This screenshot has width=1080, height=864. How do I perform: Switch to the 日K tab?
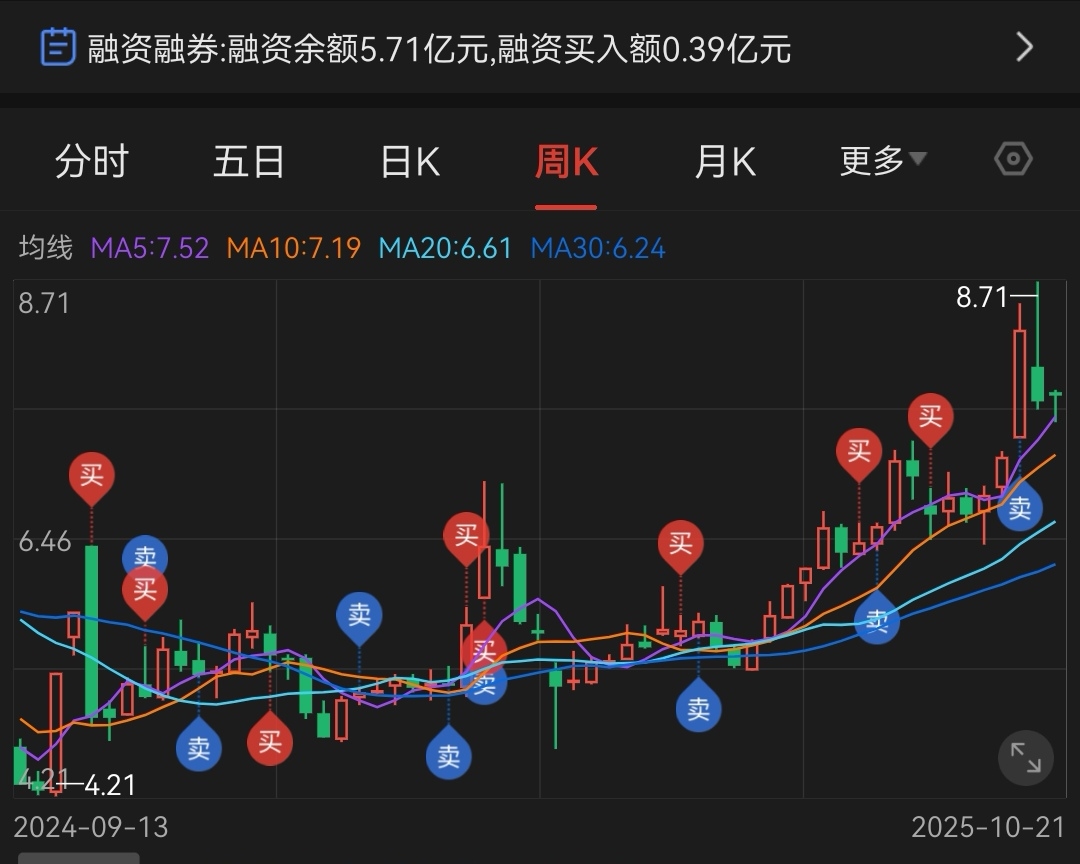(x=410, y=161)
